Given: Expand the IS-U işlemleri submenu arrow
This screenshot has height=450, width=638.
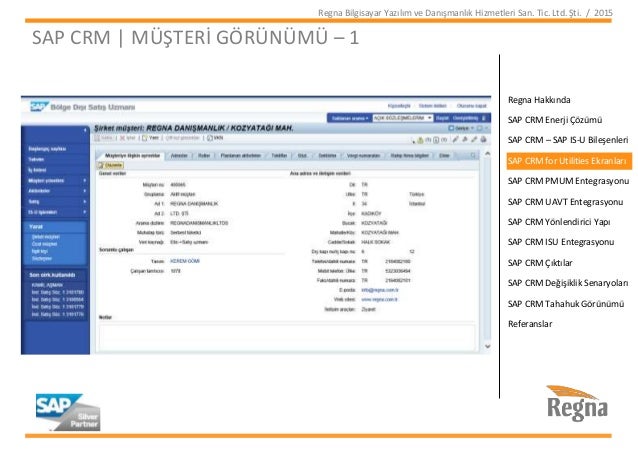Looking at the screenshot, I should 85,212.
